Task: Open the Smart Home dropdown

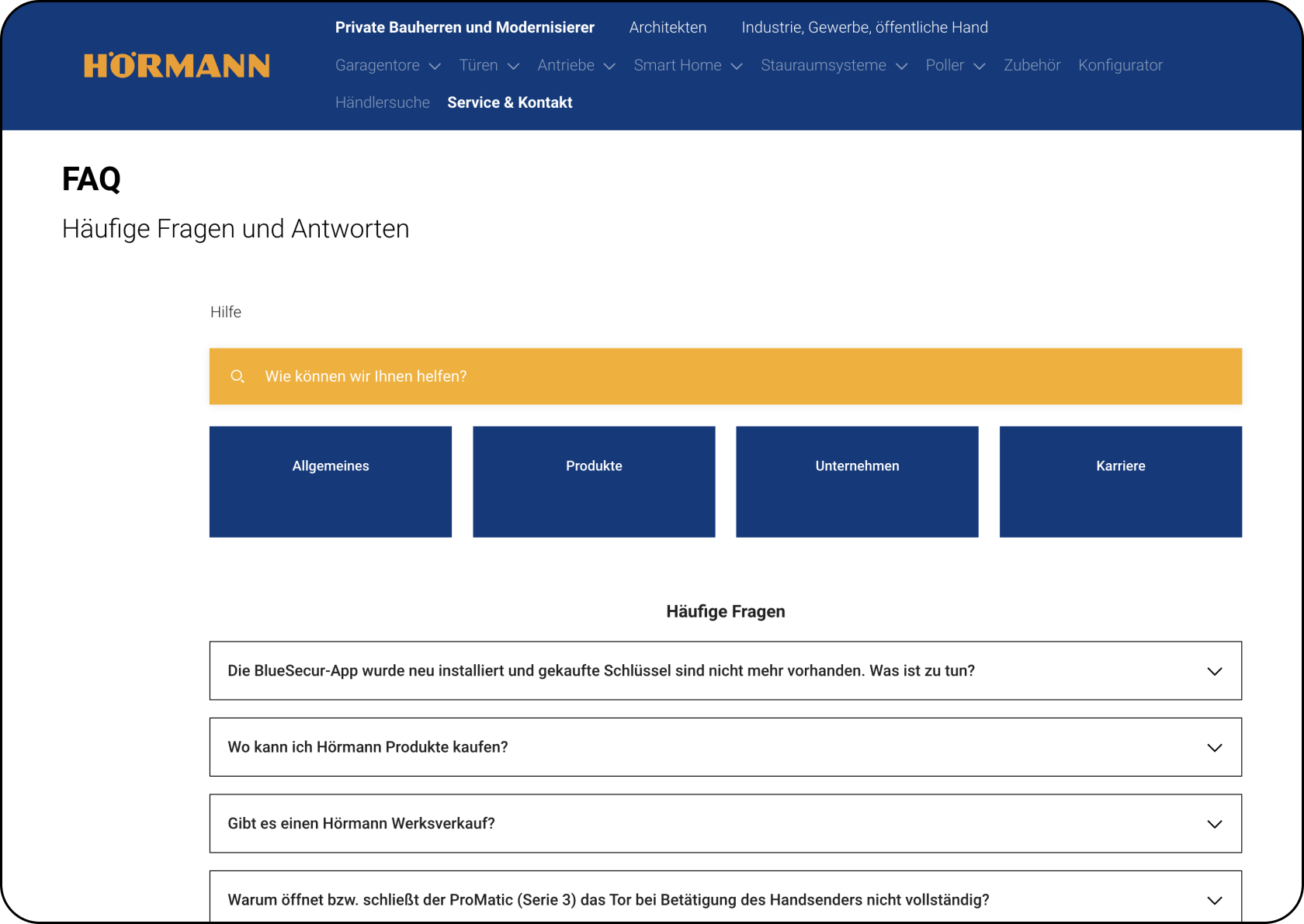Action: coord(688,66)
